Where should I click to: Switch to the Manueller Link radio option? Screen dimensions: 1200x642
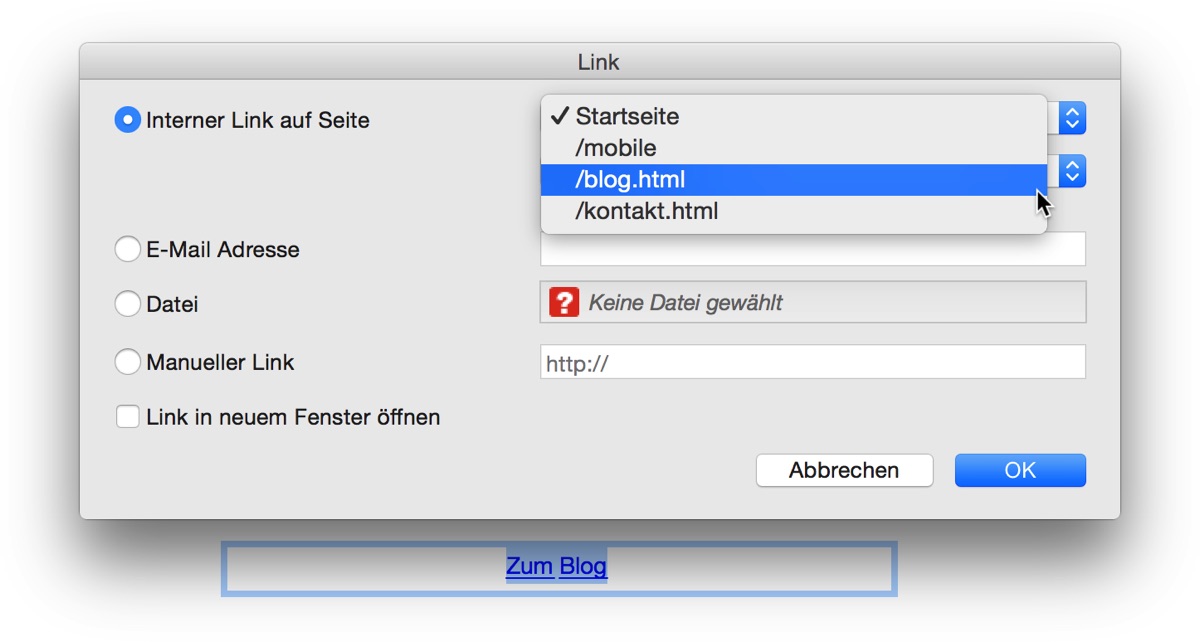(128, 362)
